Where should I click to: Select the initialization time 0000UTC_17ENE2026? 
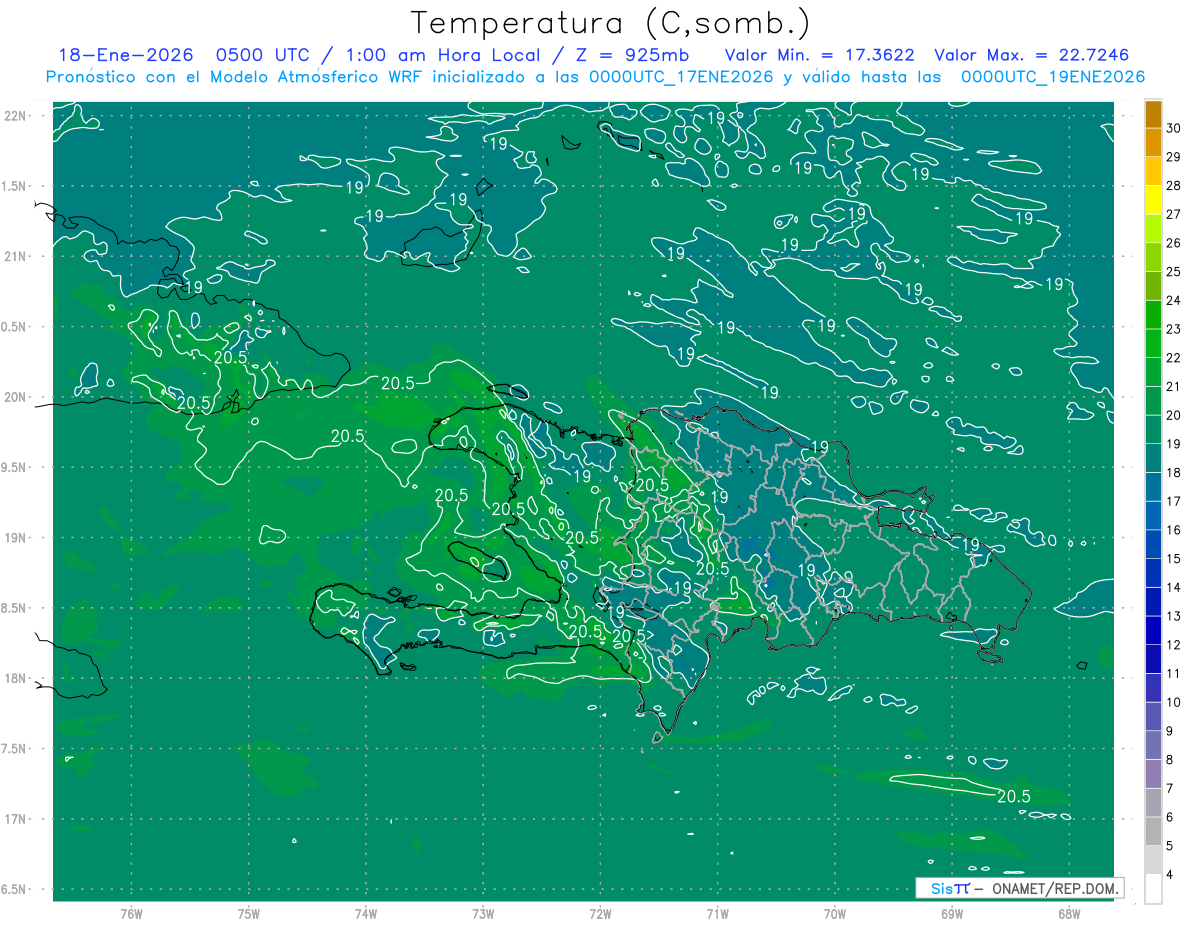(681, 77)
